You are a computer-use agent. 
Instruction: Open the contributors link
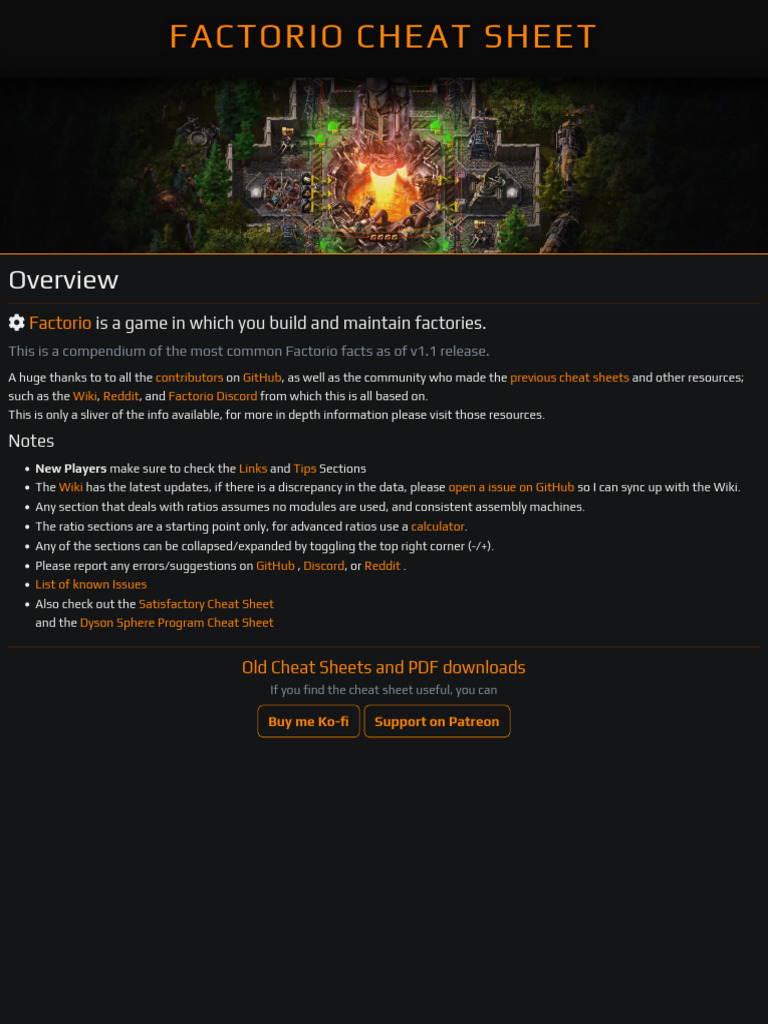click(x=189, y=377)
